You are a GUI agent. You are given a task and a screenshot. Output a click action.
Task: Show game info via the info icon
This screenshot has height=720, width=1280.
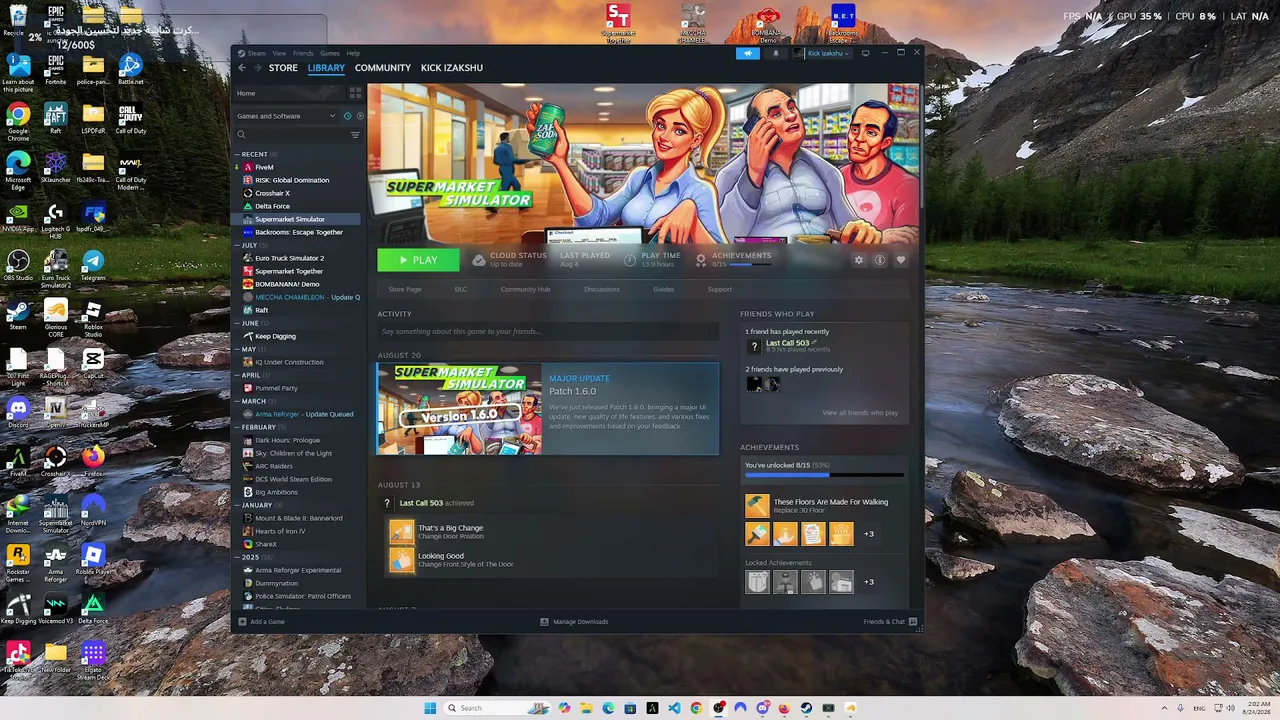pyautogui.click(x=879, y=260)
